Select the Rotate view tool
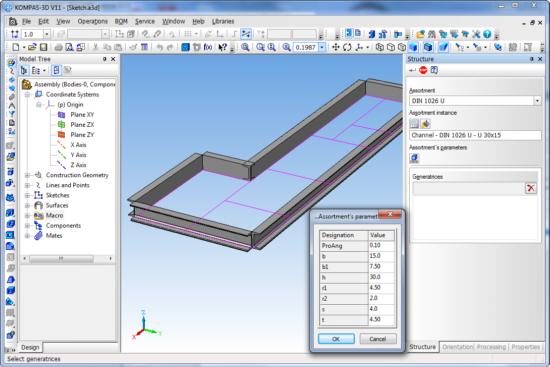 pyautogui.click(x=347, y=47)
